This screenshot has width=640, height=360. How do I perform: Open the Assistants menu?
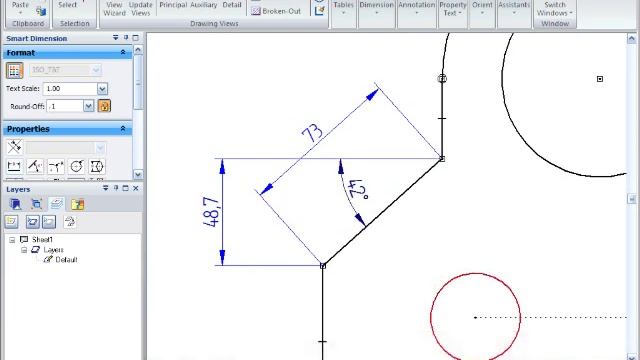(514, 8)
